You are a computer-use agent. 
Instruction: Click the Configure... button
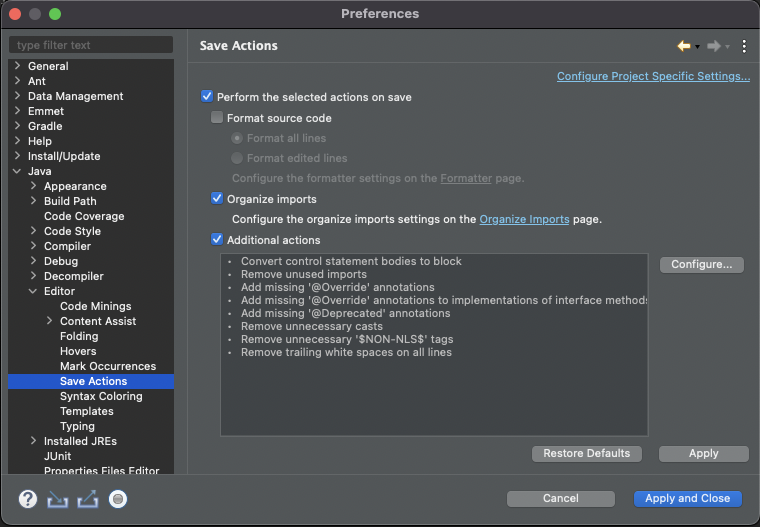click(701, 265)
